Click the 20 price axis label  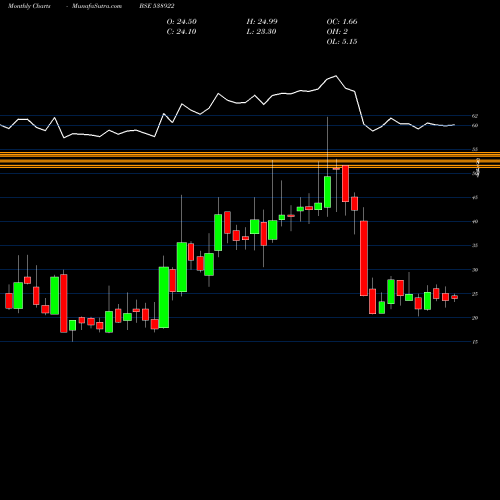tap(475, 318)
